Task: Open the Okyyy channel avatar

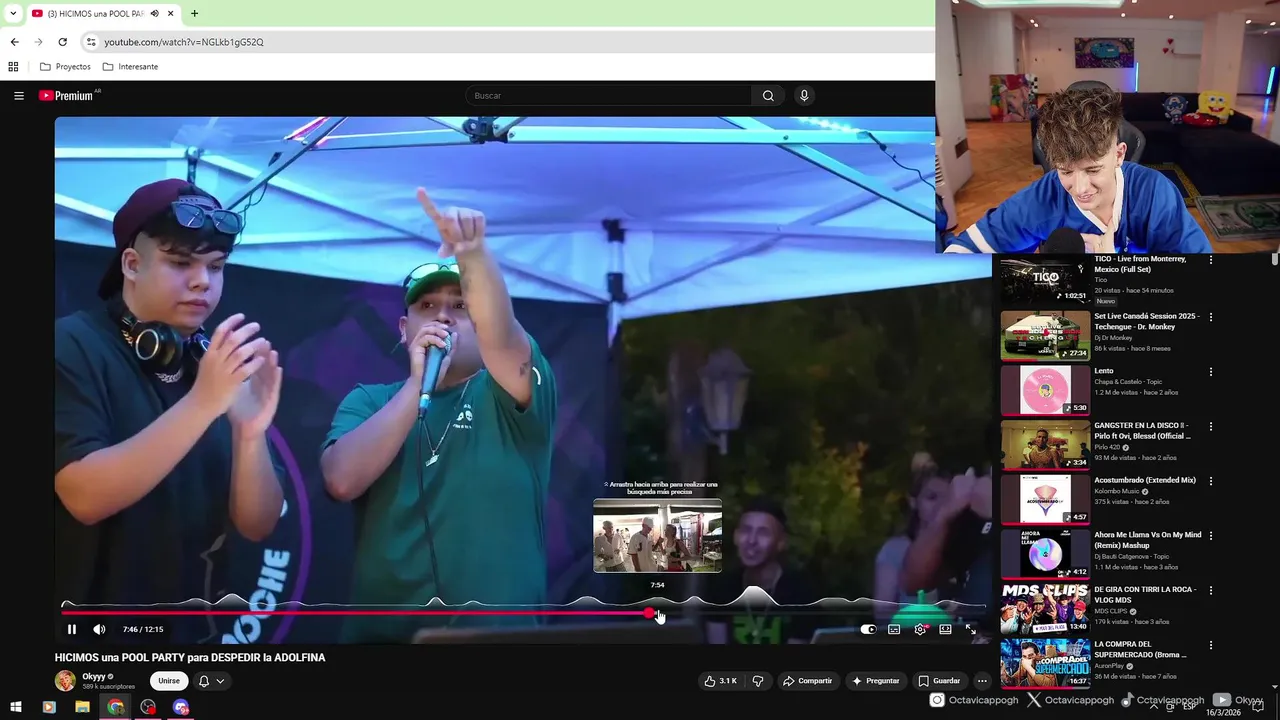Action: click(65, 681)
